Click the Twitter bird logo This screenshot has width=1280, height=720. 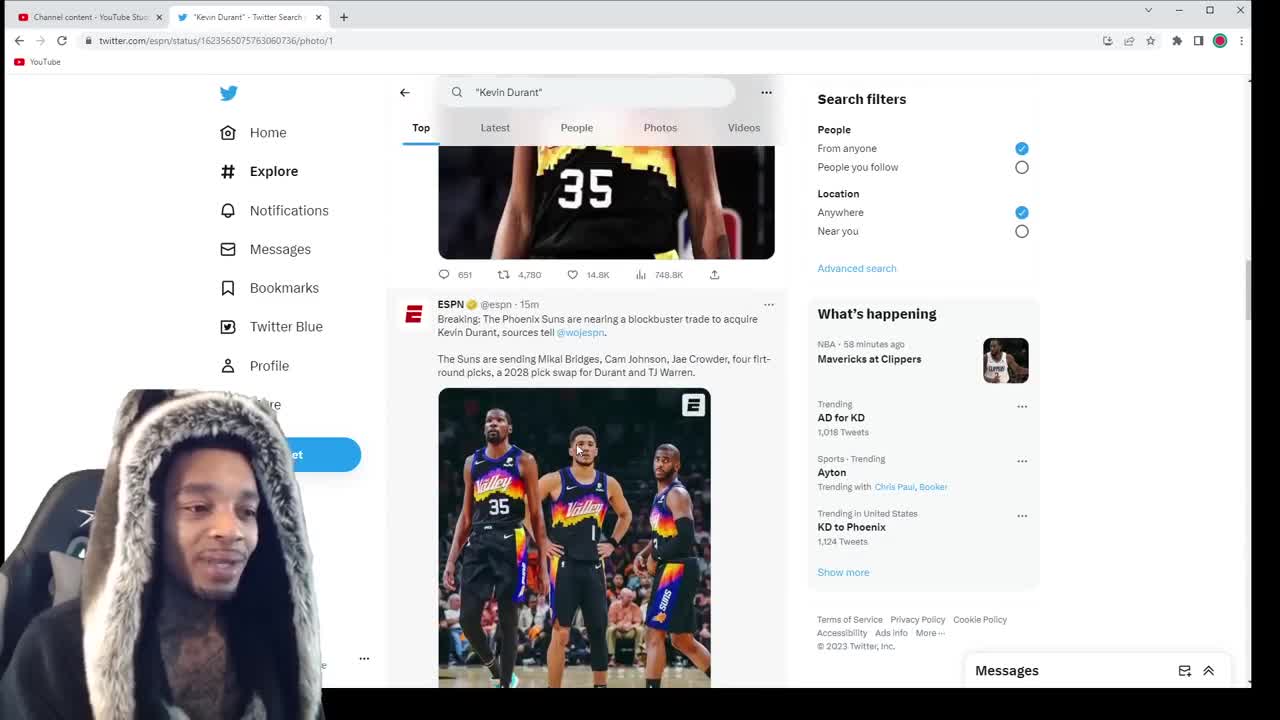click(x=229, y=93)
